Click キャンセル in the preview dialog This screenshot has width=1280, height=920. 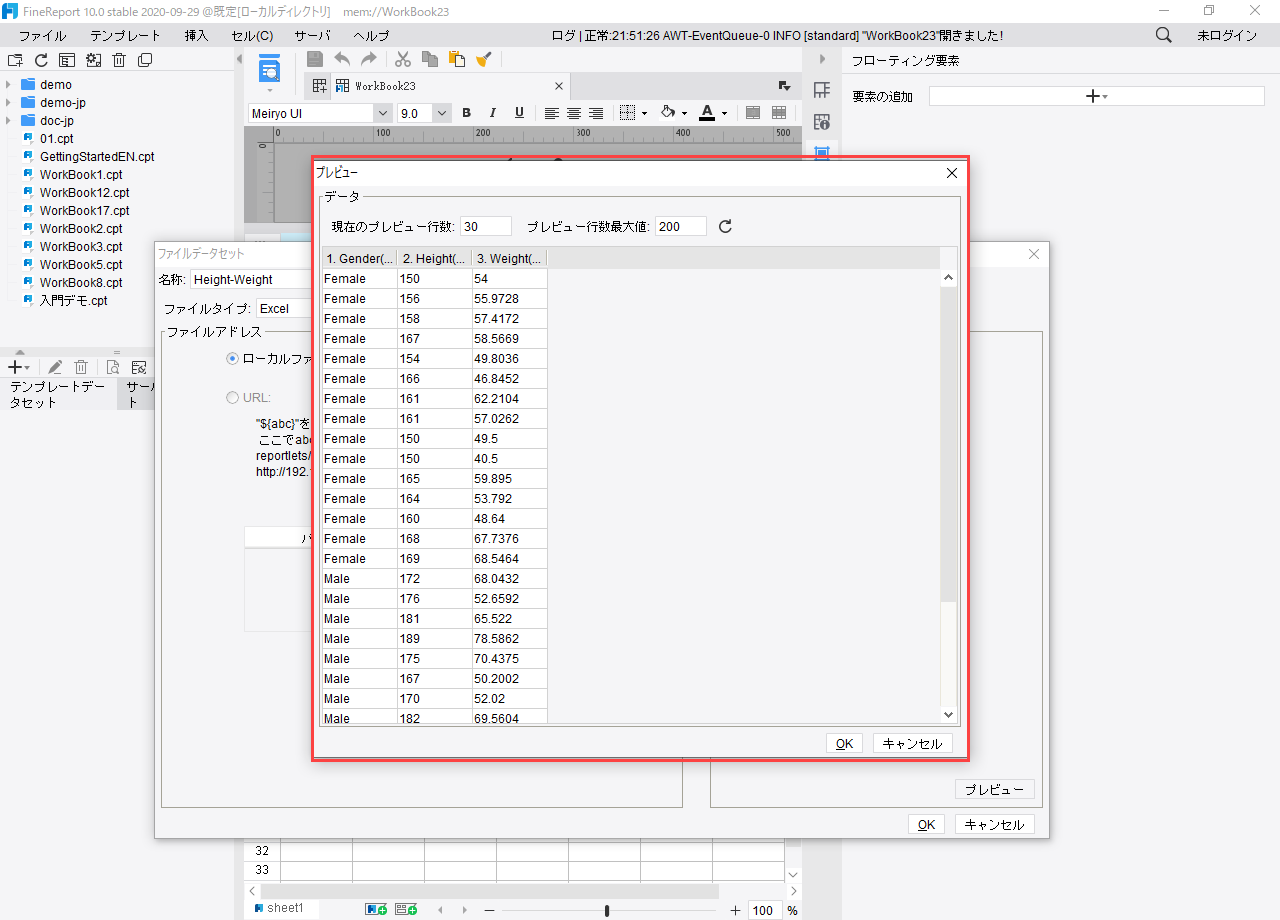click(x=913, y=744)
